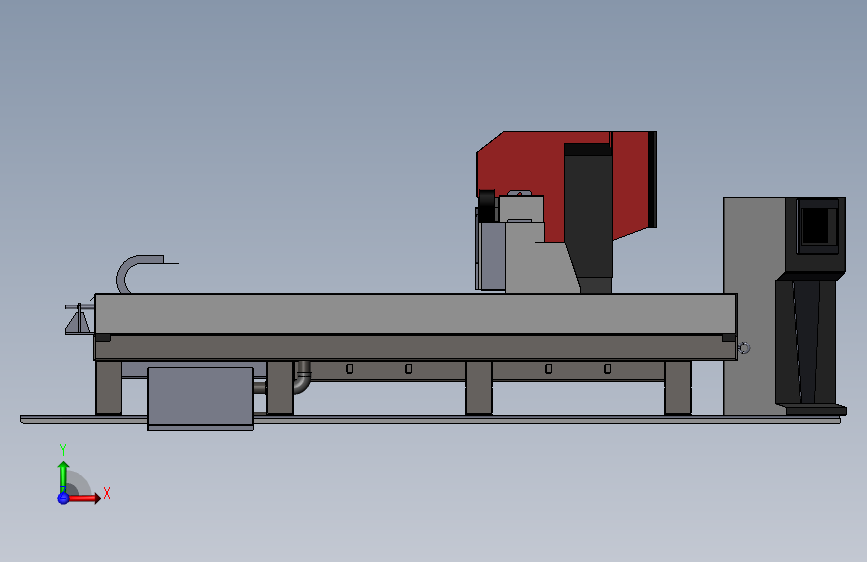Viewport: 867px width, 562px height.
Task: Select the long floor base plate
Action: 430,420
